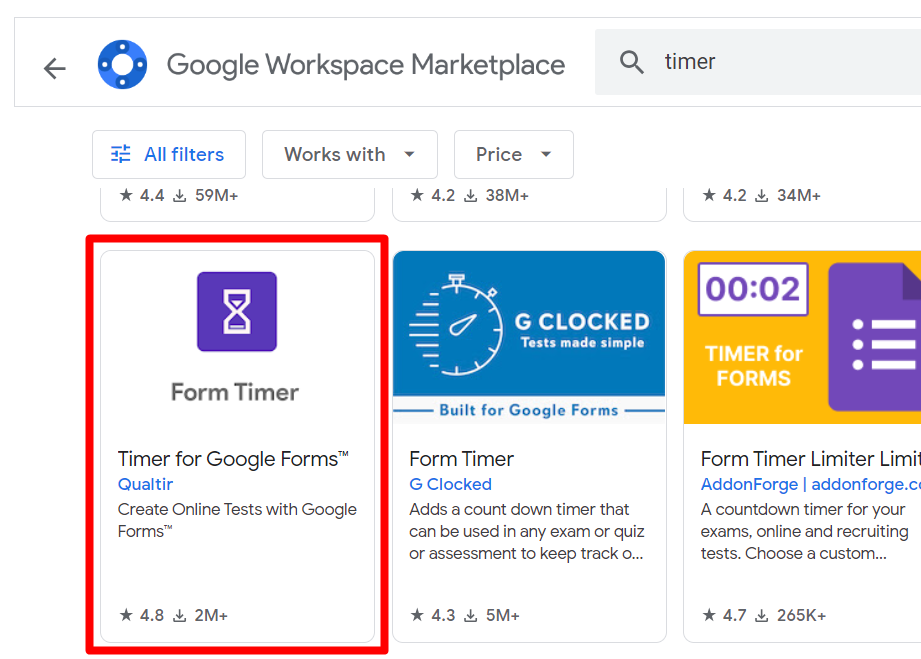
Task: Click the G Clocked stopwatch banner image
Action: click(x=528, y=336)
